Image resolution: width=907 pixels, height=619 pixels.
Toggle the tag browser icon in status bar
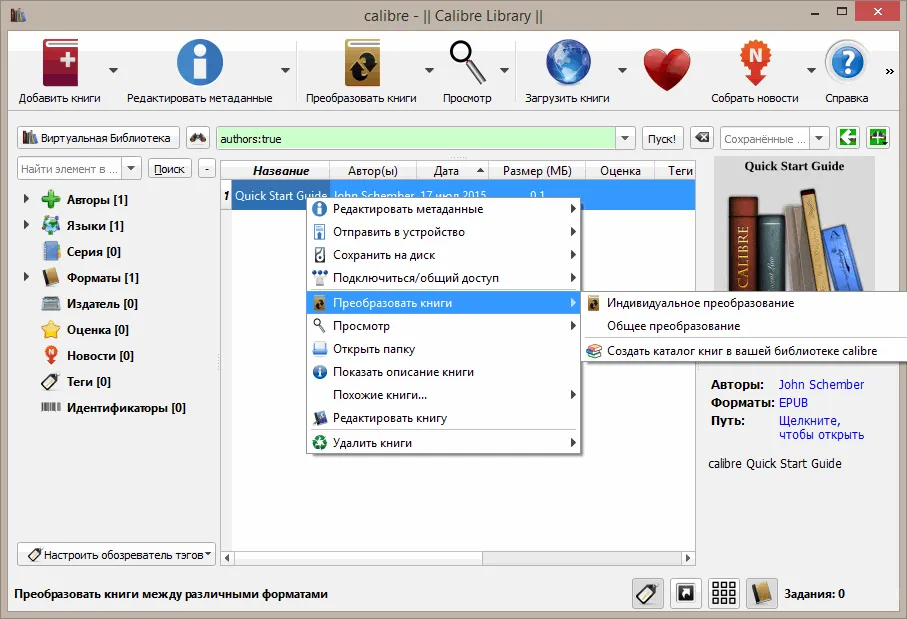tap(647, 594)
